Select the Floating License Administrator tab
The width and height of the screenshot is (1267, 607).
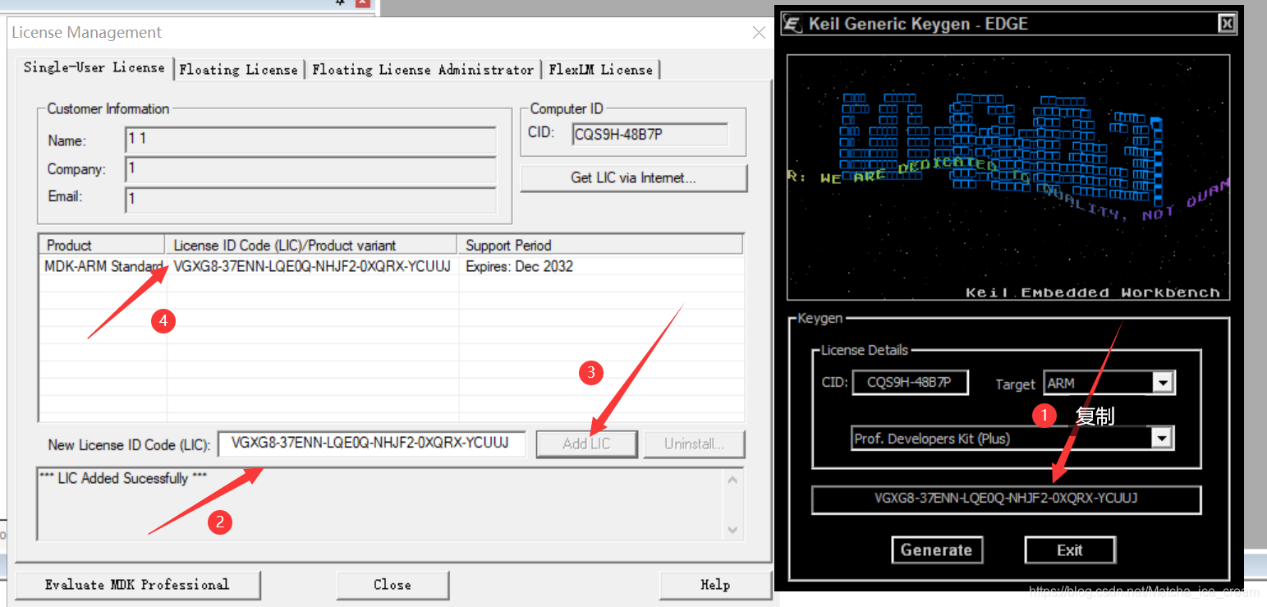423,70
